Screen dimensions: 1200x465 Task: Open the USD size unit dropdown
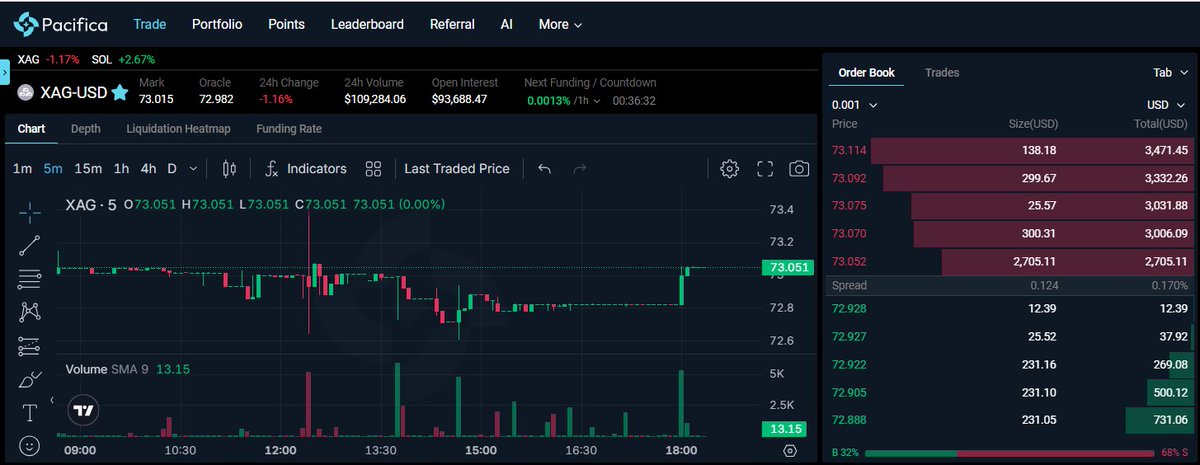point(1166,105)
